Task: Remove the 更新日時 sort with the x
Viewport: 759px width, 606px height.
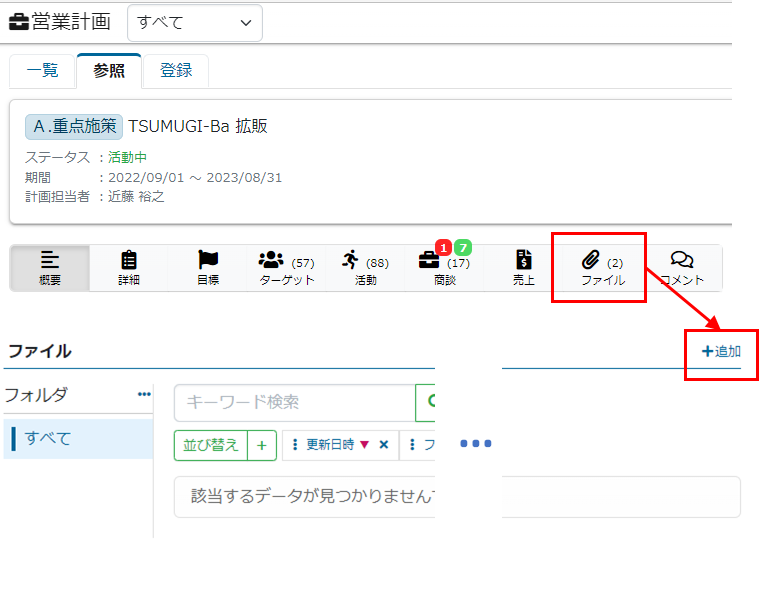Action: 384,444
